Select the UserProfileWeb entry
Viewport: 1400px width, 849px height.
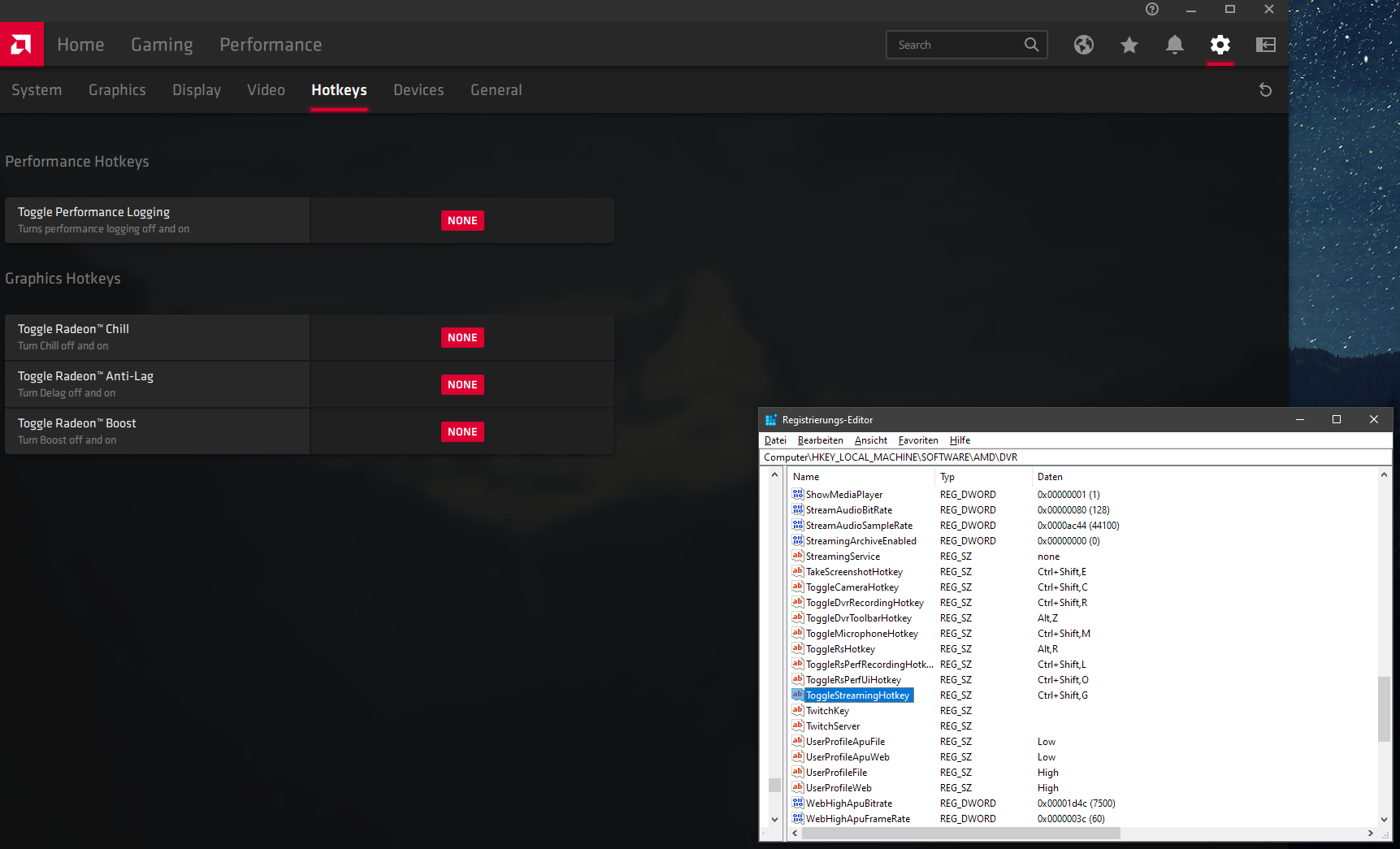(839, 788)
